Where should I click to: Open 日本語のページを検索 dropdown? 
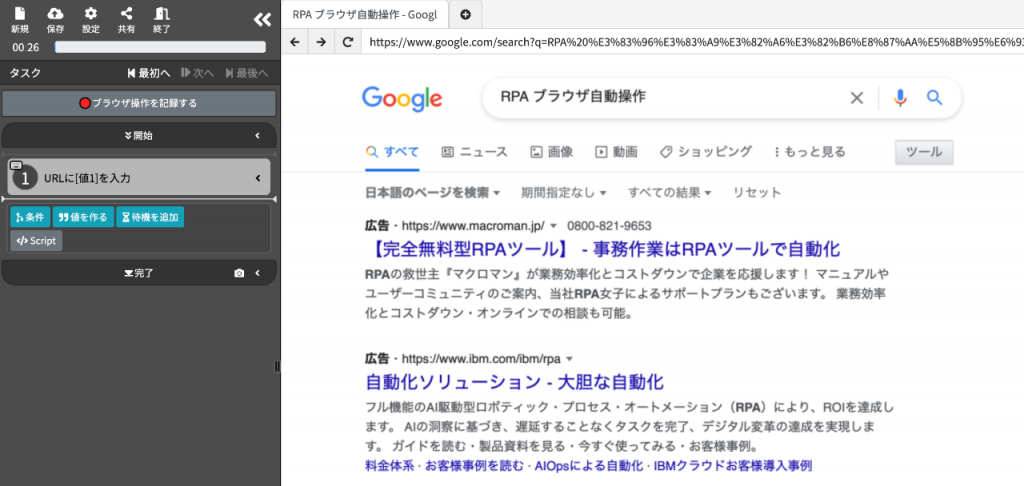click(x=432, y=193)
